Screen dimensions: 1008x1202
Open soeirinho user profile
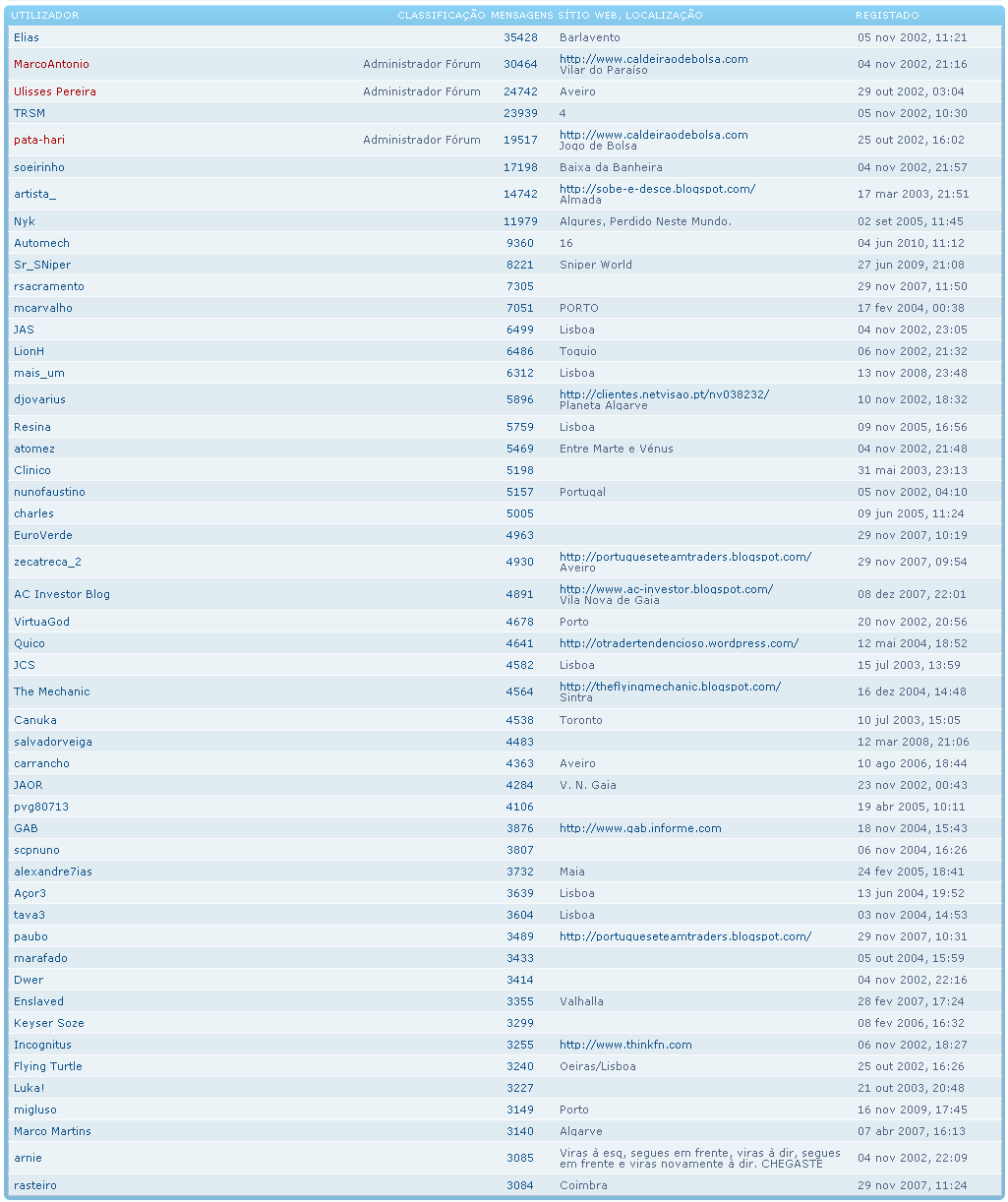coord(39,167)
